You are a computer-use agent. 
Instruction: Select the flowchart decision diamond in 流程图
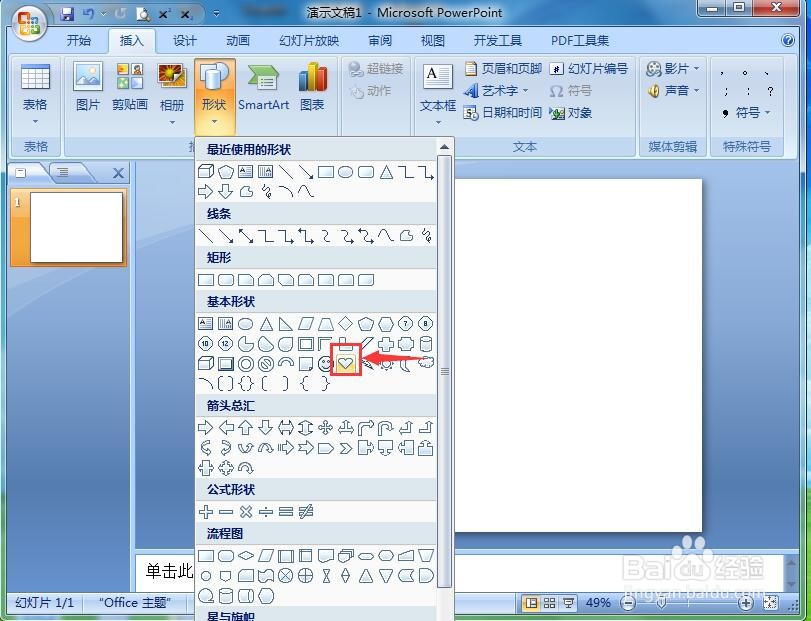246,556
